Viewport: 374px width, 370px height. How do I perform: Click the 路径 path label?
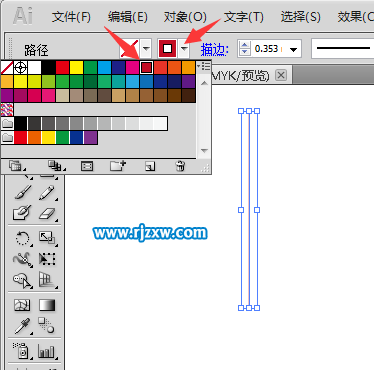(36, 51)
